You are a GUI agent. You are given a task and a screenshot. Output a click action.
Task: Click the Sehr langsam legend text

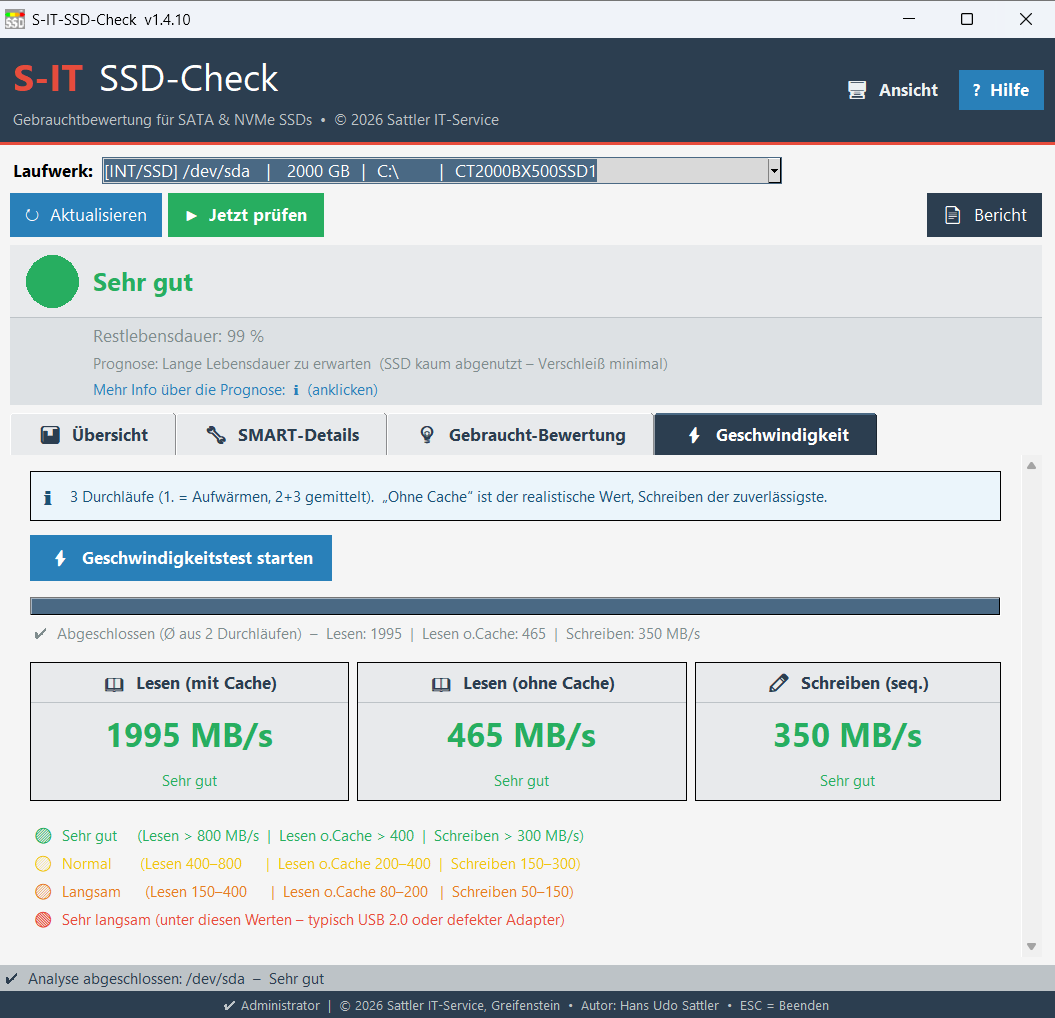tap(313, 920)
